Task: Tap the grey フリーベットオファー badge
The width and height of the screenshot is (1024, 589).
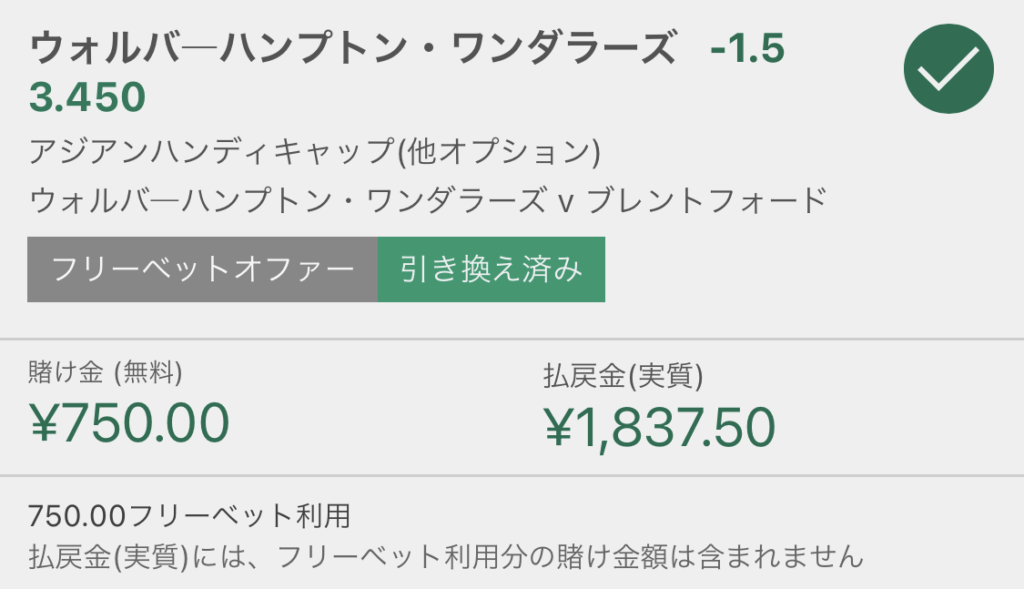Action: 202,269
